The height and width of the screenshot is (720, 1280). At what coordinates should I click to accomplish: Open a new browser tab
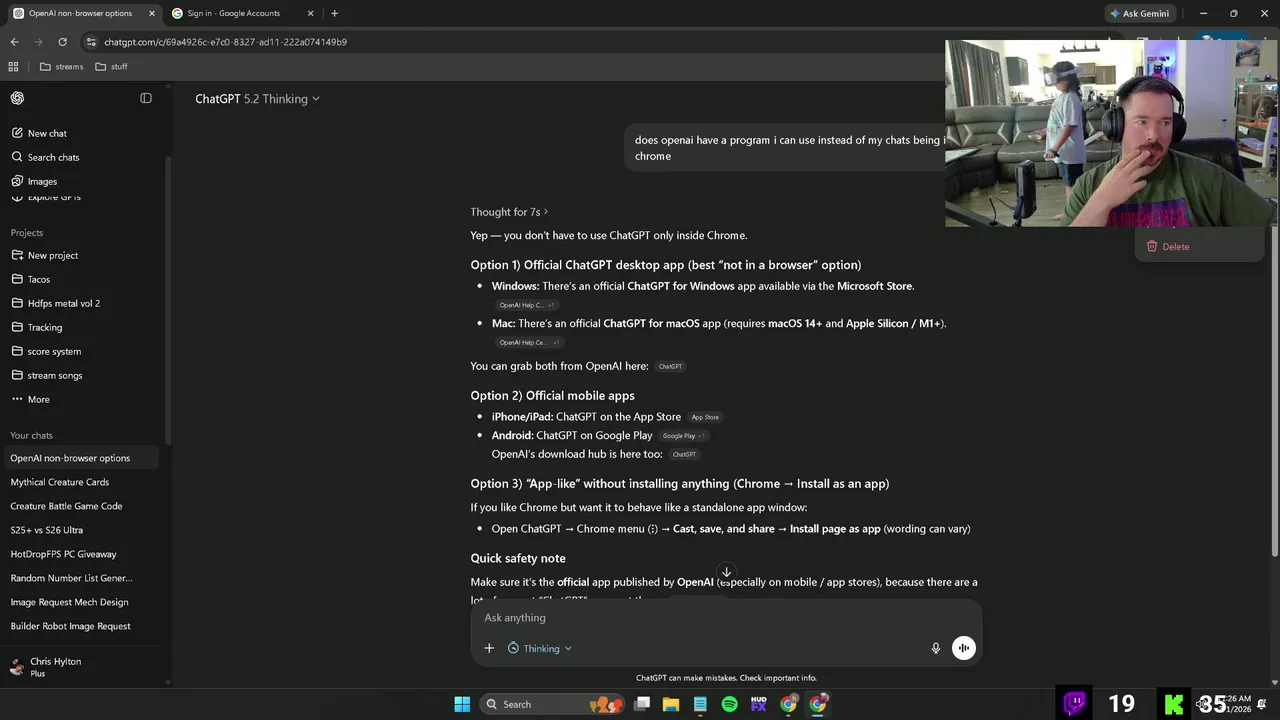click(x=334, y=13)
